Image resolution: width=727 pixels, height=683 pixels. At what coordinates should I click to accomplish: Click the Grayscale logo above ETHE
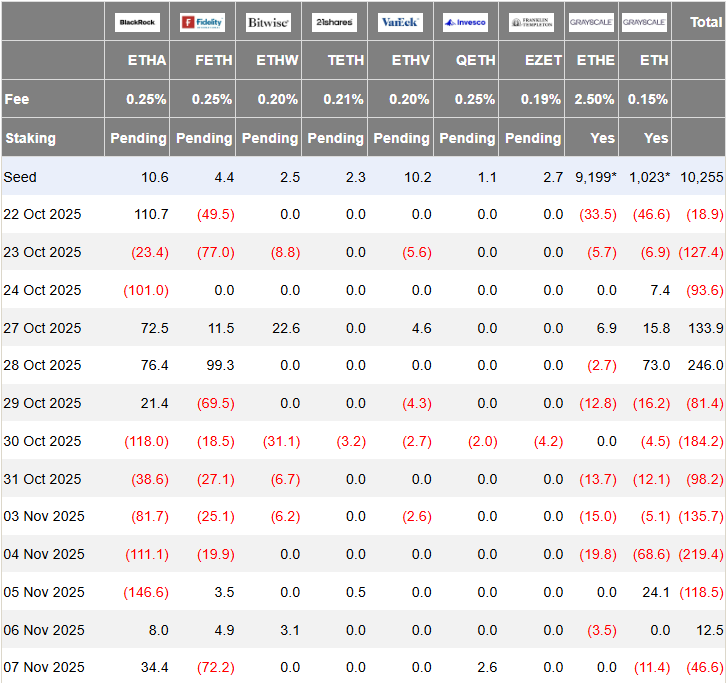[591, 21]
